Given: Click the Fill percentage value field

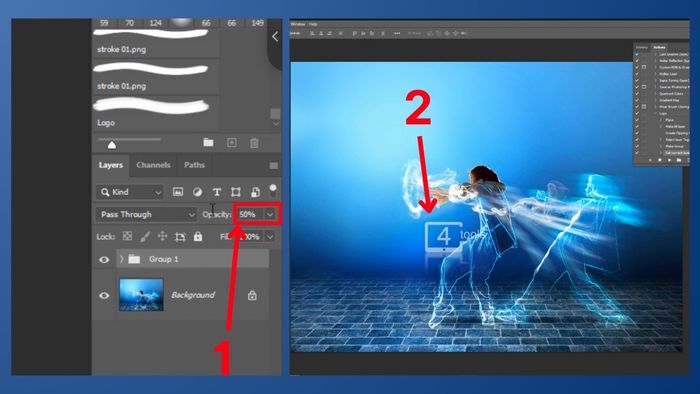Looking at the screenshot, I should tap(251, 236).
